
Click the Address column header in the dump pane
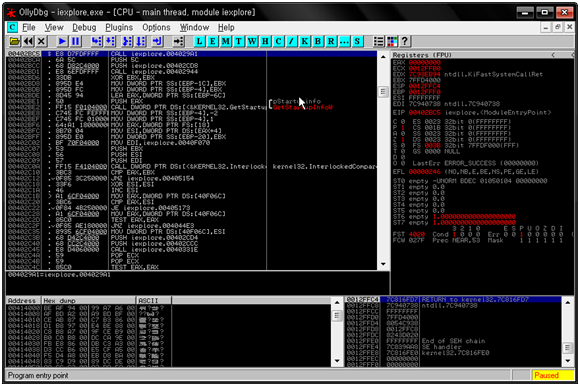23,300
